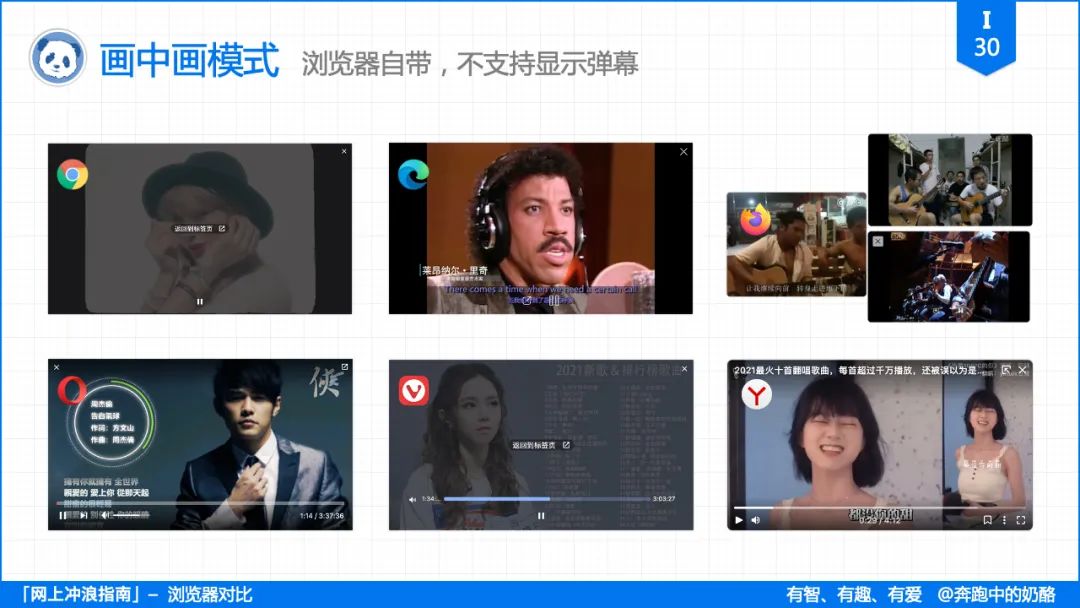
Task: Bookmark the video in Yandex player
Action: click(987, 520)
